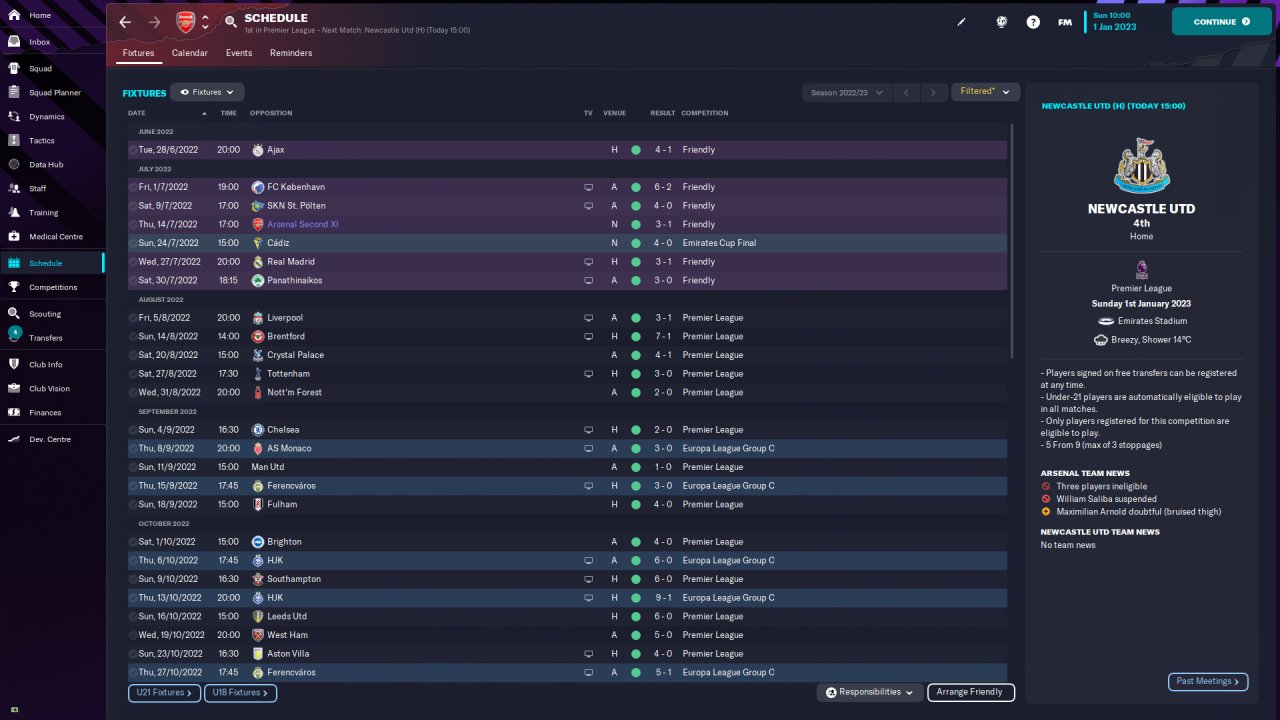Open the Club Info shield icon
The image size is (1280, 720).
click(14, 365)
